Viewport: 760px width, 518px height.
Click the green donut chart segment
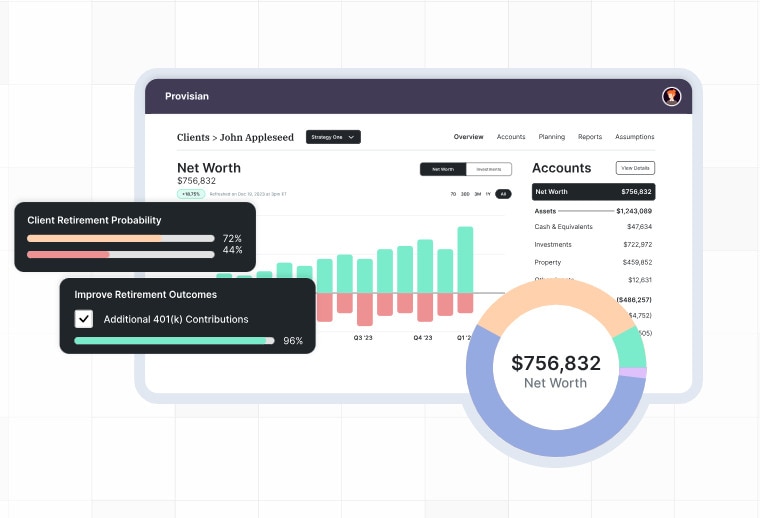[631, 345]
